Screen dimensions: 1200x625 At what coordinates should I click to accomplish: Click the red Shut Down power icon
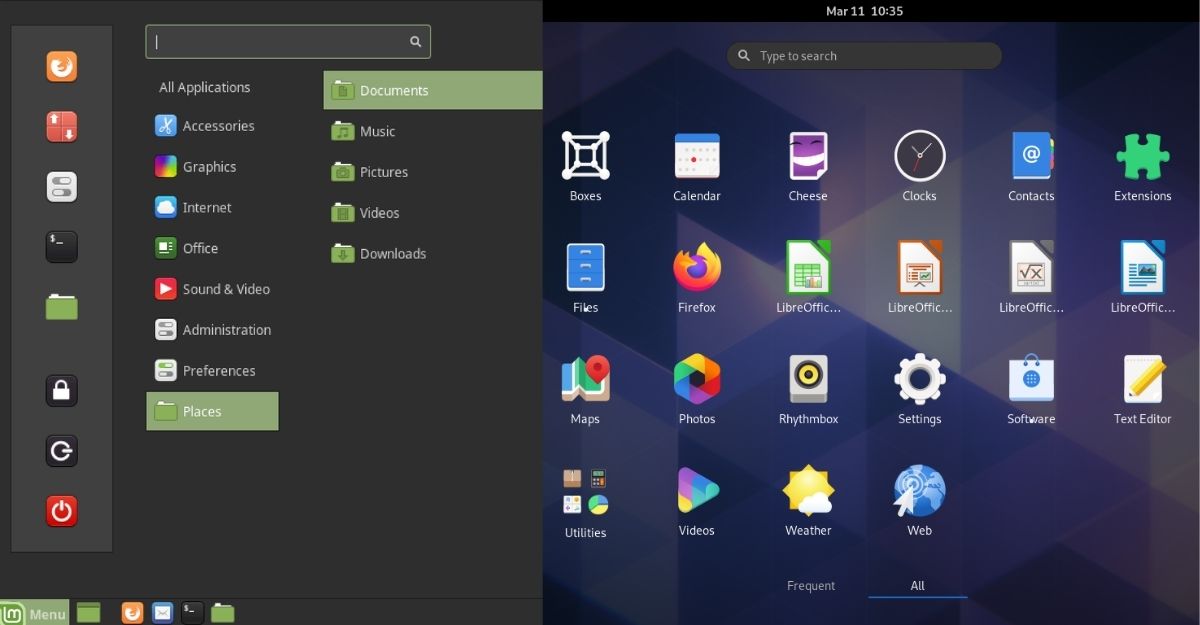pyautogui.click(x=62, y=511)
